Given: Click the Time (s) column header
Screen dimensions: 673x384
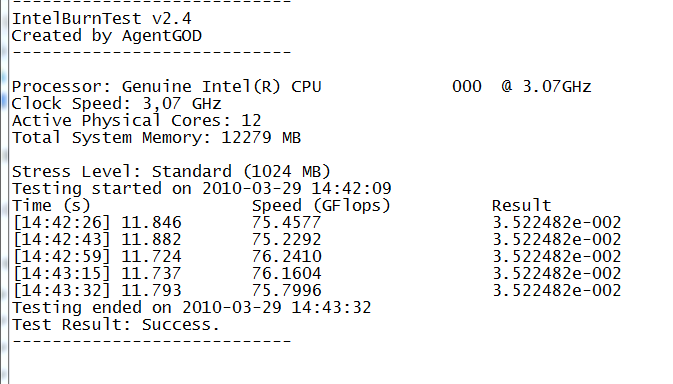Looking at the screenshot, I should click(51, 206).
